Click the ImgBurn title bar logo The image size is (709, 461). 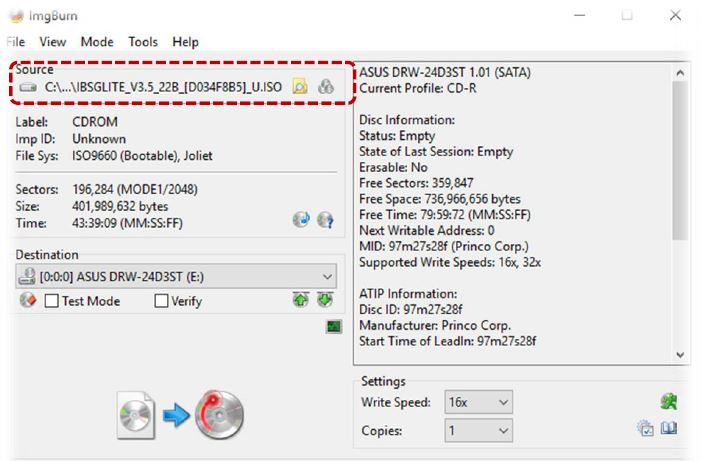click(16, 16)
